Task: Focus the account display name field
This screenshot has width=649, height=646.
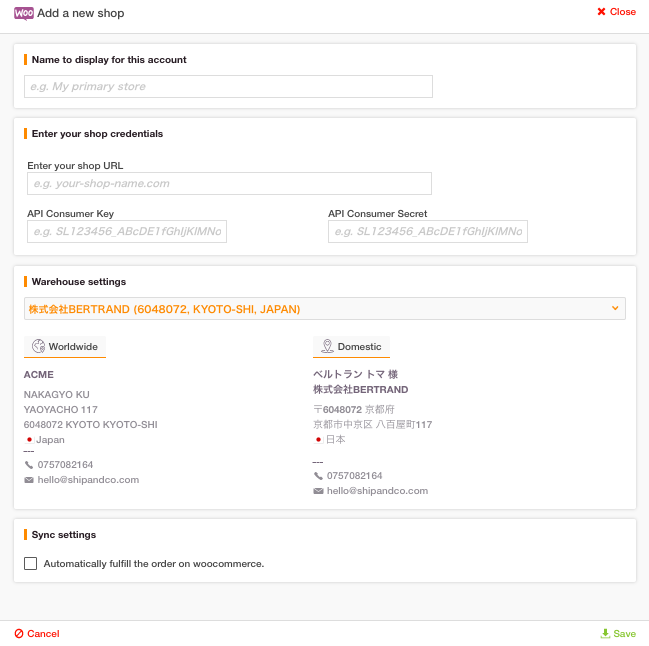Action: 228,86
